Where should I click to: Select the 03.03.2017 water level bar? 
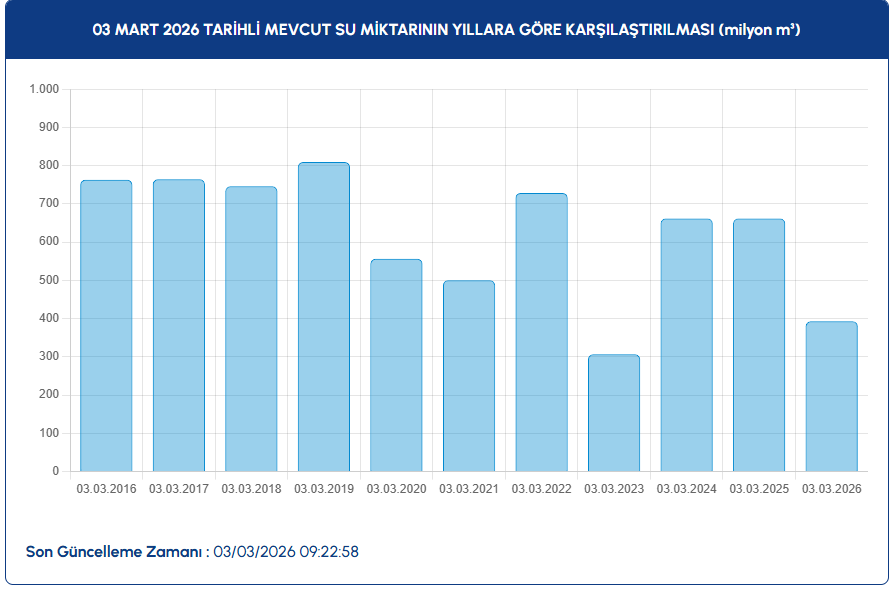click(x=178, y=325)
